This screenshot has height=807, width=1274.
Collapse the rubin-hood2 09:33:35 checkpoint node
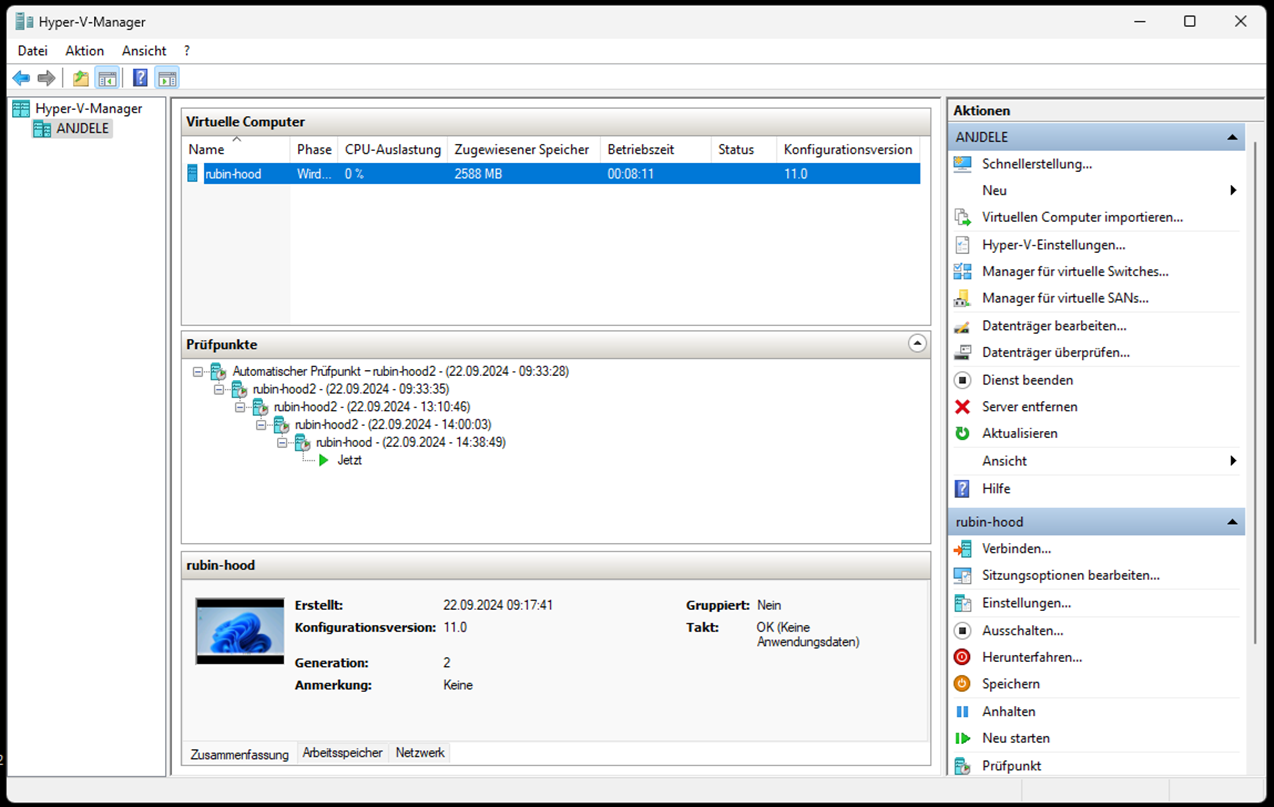(x=219, y=389)
